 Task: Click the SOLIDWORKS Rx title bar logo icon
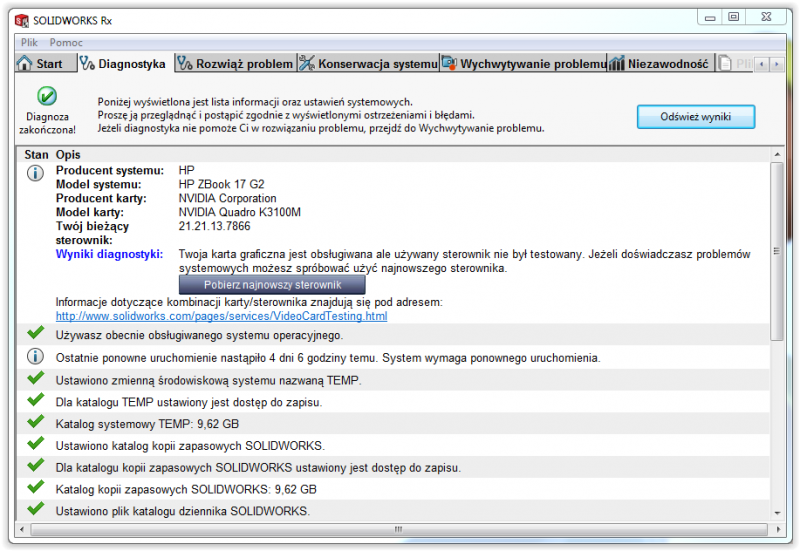(22, 20)
